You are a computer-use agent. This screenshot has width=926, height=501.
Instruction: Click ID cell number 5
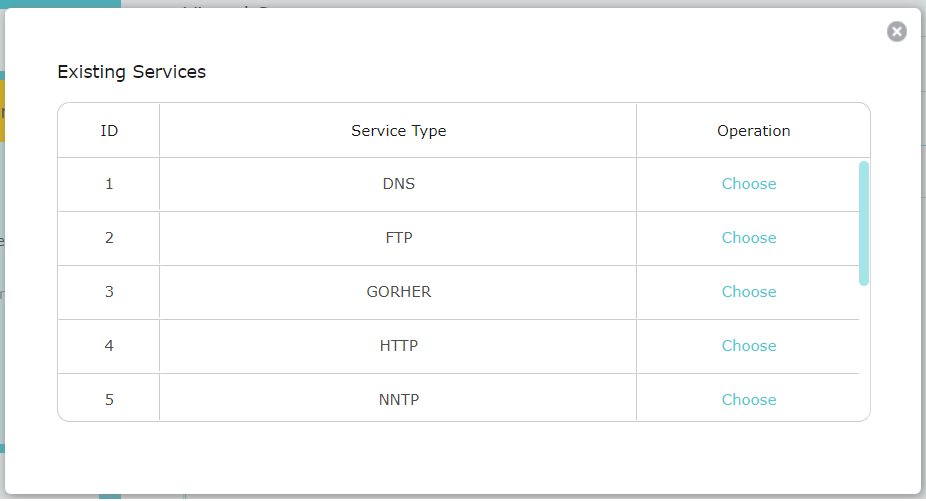[109, 398]
